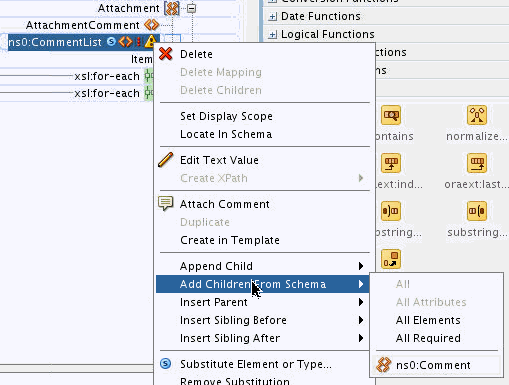The height and width of the screenshot is (385, 509).
Task: Select the oraext:last function icon
Action: pyautogui.click(x=477, y=163)
